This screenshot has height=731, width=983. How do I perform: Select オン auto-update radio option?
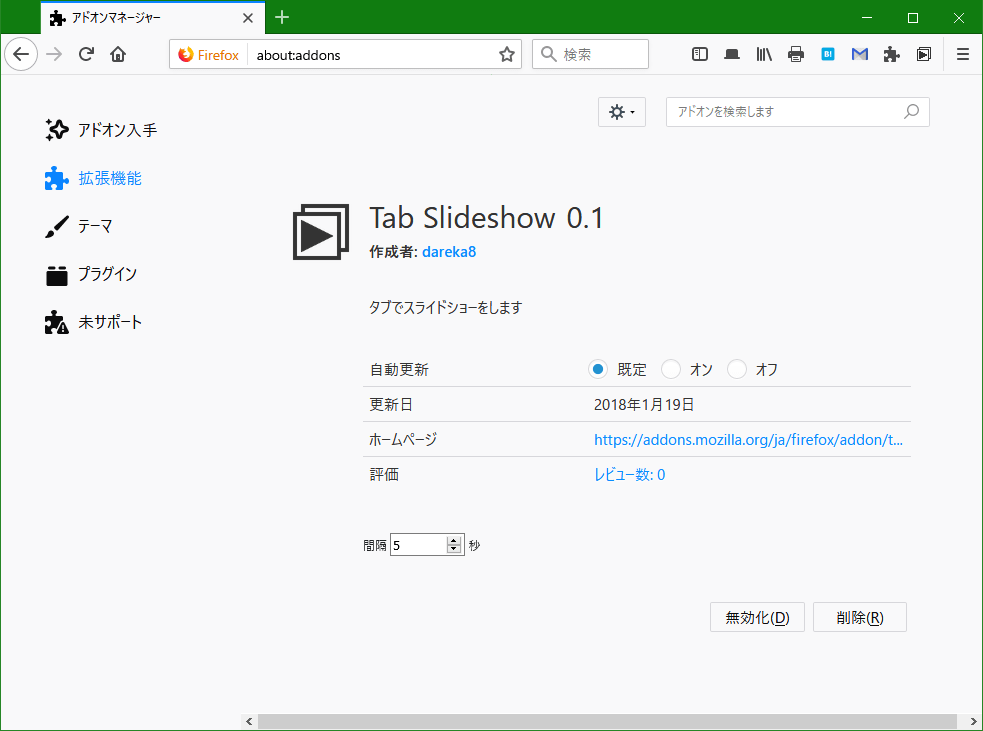(671, 369)
